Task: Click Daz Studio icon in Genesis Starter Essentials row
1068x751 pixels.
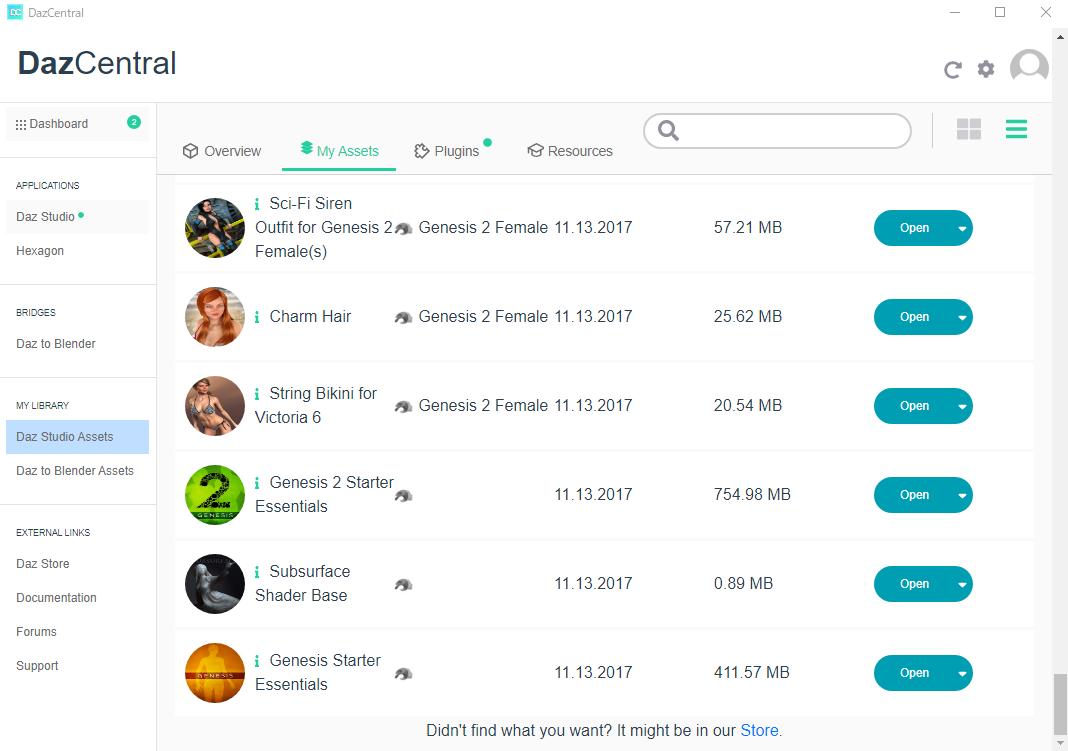Action: pyautogui.click(x=404, y=675)
